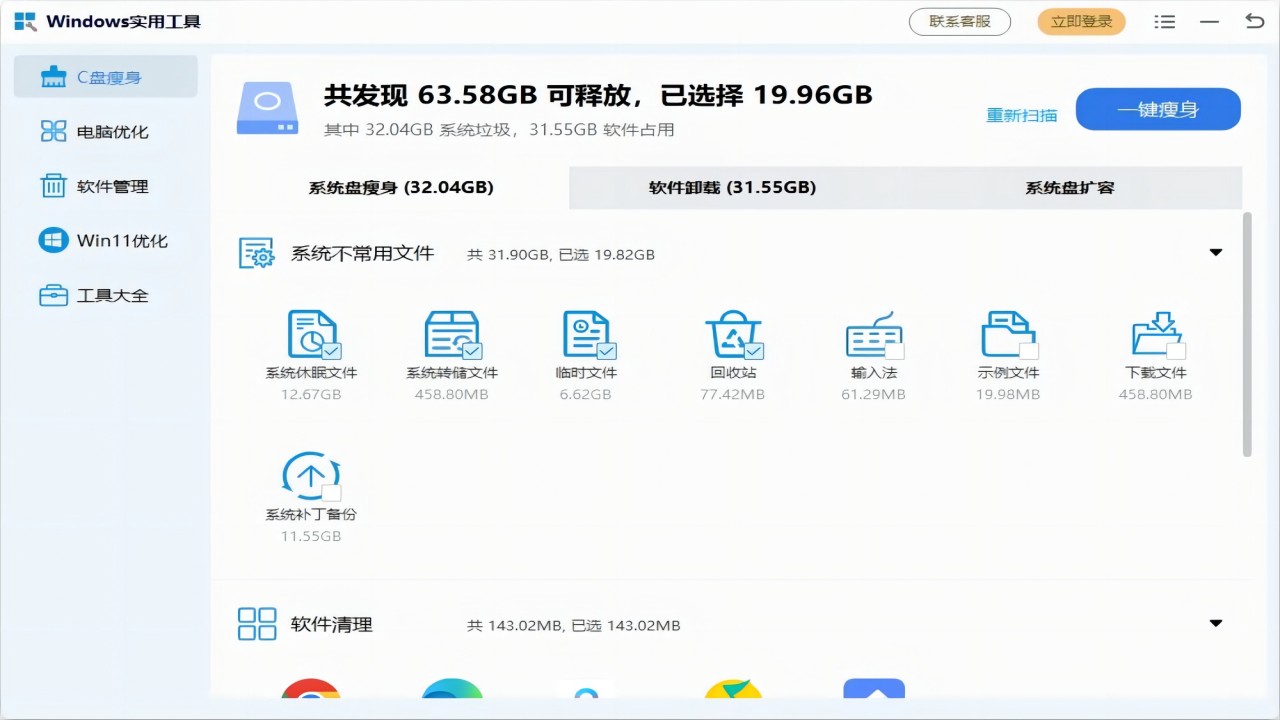Check the 下载文件 checkbox
The height and width of the screenshot is (720, 1280).
(x=1177, y=351)
